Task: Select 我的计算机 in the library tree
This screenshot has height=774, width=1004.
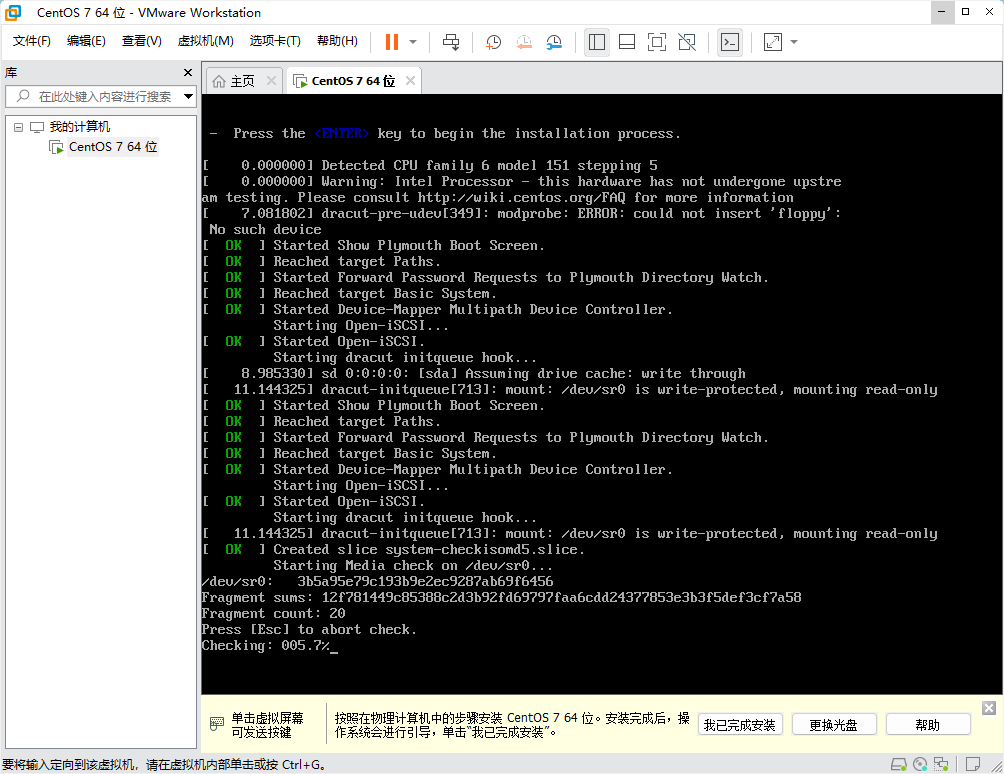Action: click(x=79, y=127)
